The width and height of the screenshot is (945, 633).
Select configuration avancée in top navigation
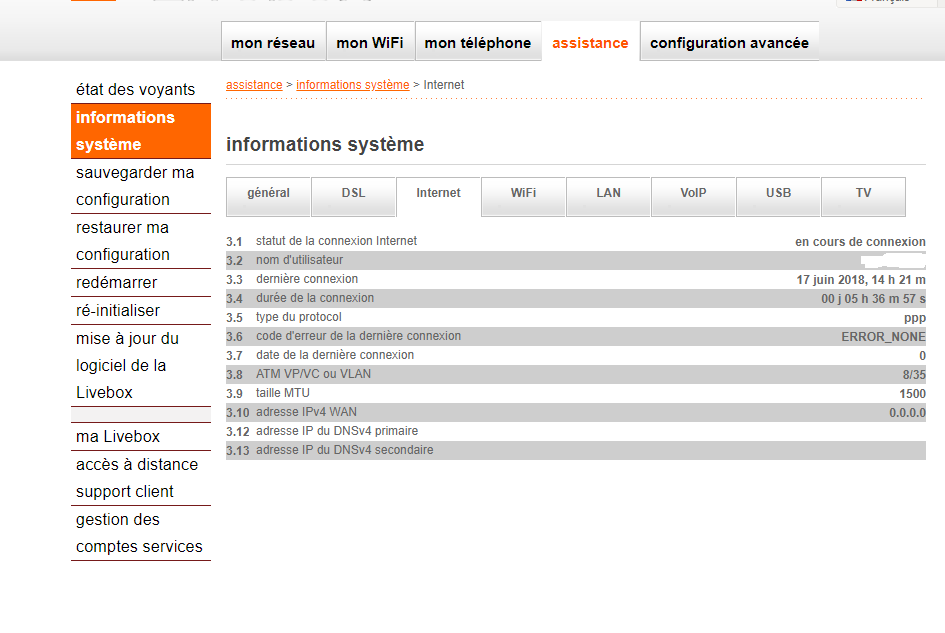coord(729,43)
